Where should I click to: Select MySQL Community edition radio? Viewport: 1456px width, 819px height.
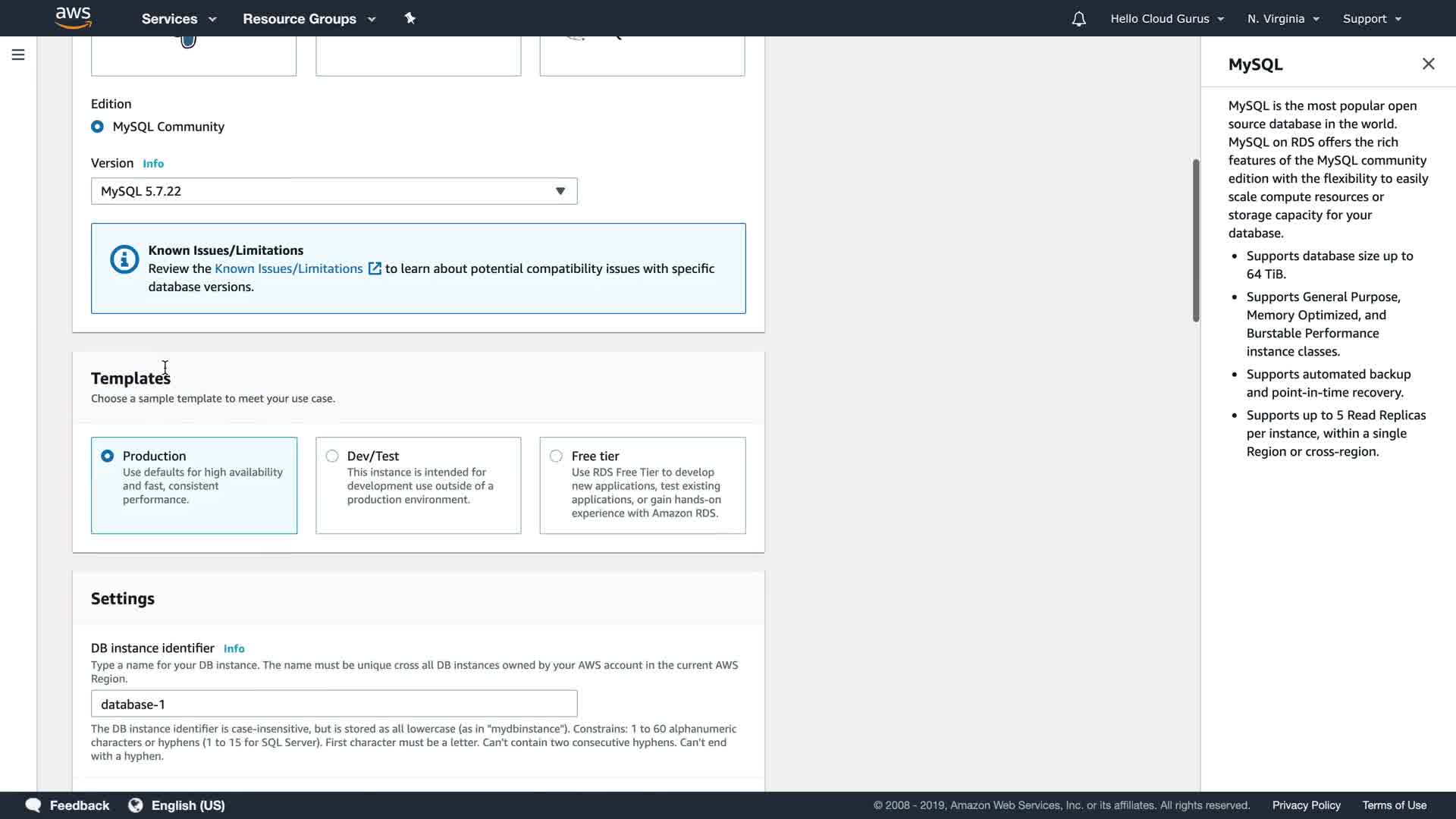pos(97,127)
